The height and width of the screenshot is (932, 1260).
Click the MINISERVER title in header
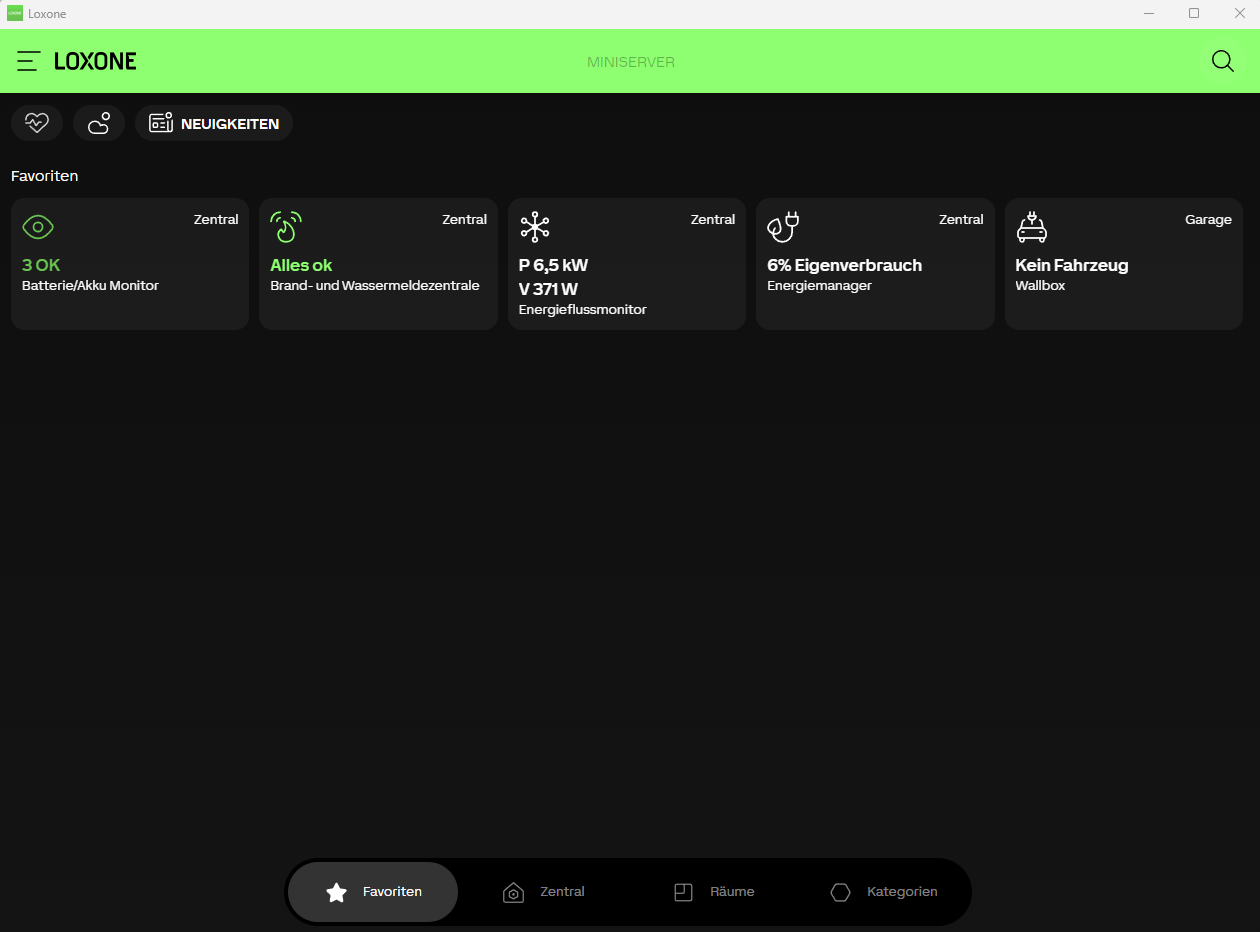631,62
